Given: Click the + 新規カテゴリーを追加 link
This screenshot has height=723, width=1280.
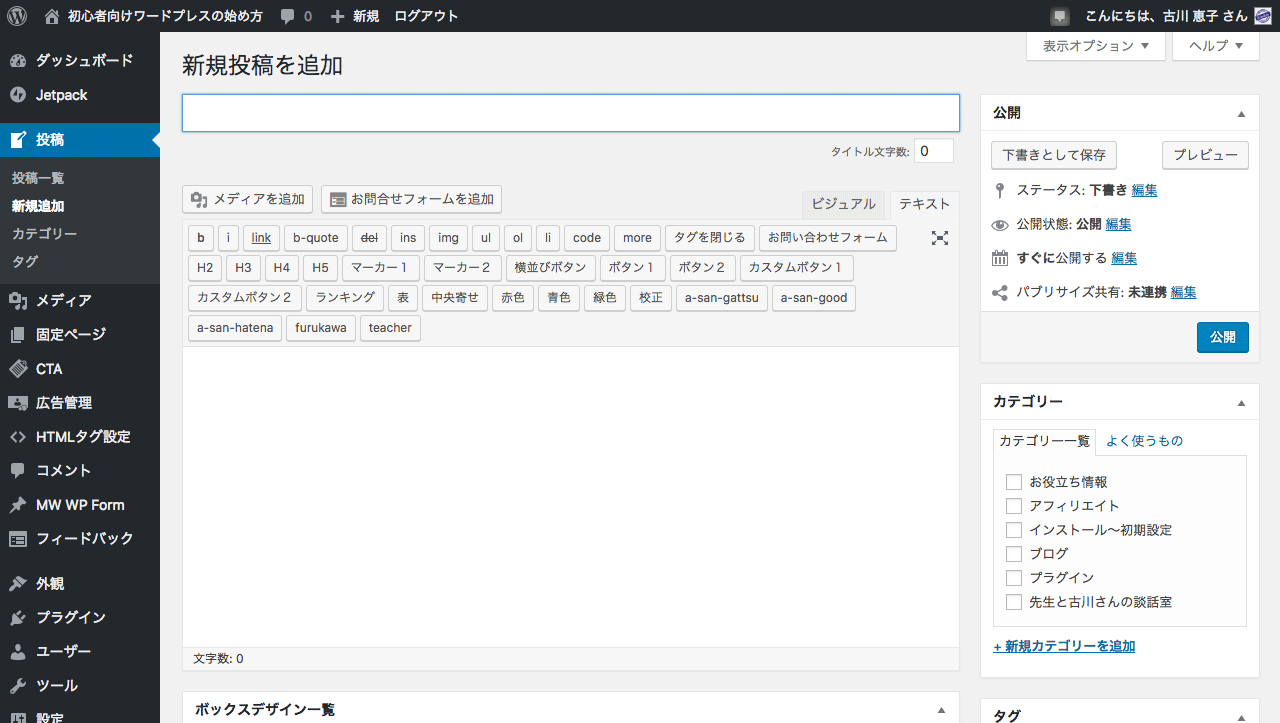Looking at the screenshot, I should pyautogui.click(x=1064, y=647).
